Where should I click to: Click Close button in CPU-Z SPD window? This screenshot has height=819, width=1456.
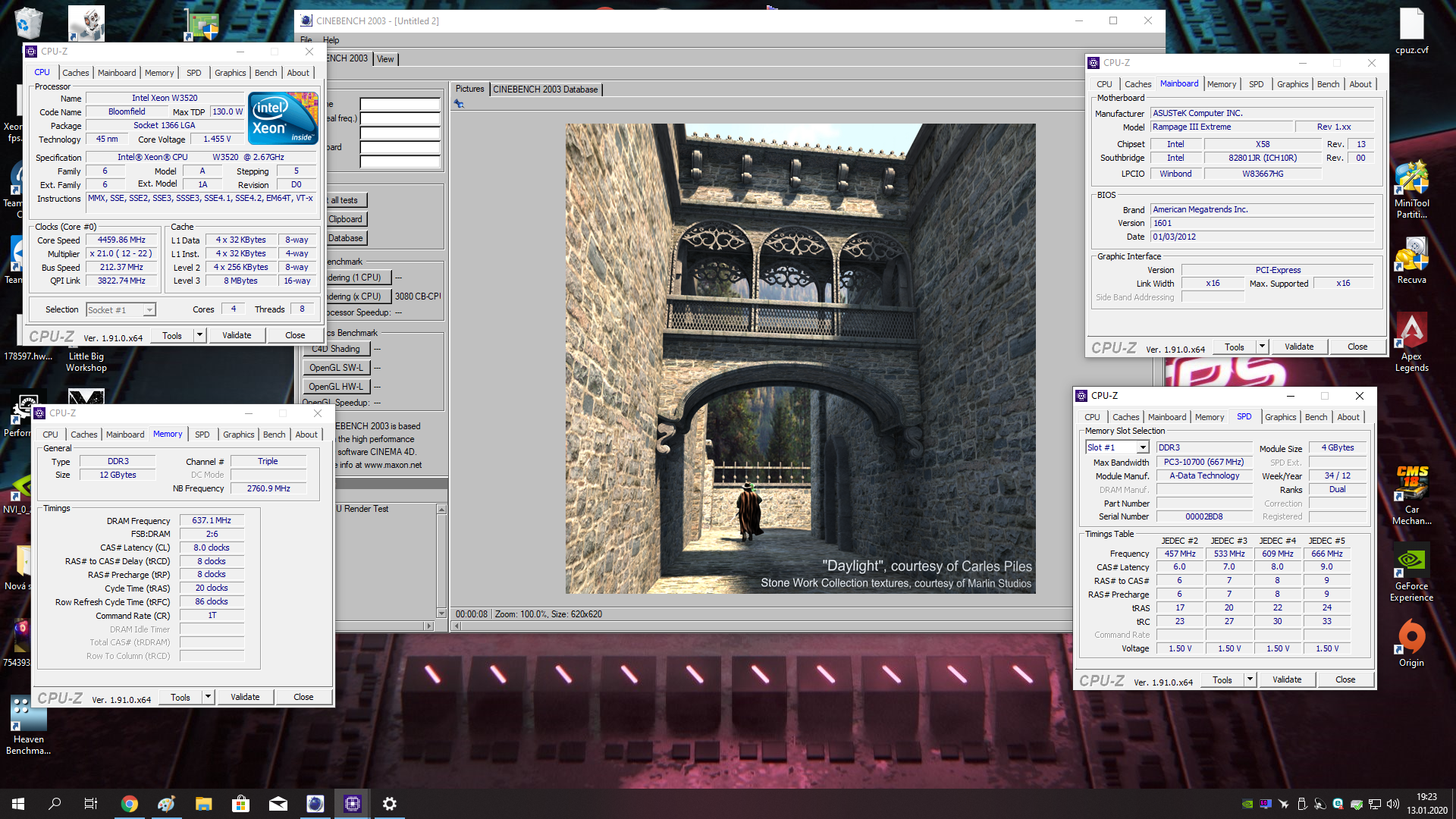[x=1345, y=679]
